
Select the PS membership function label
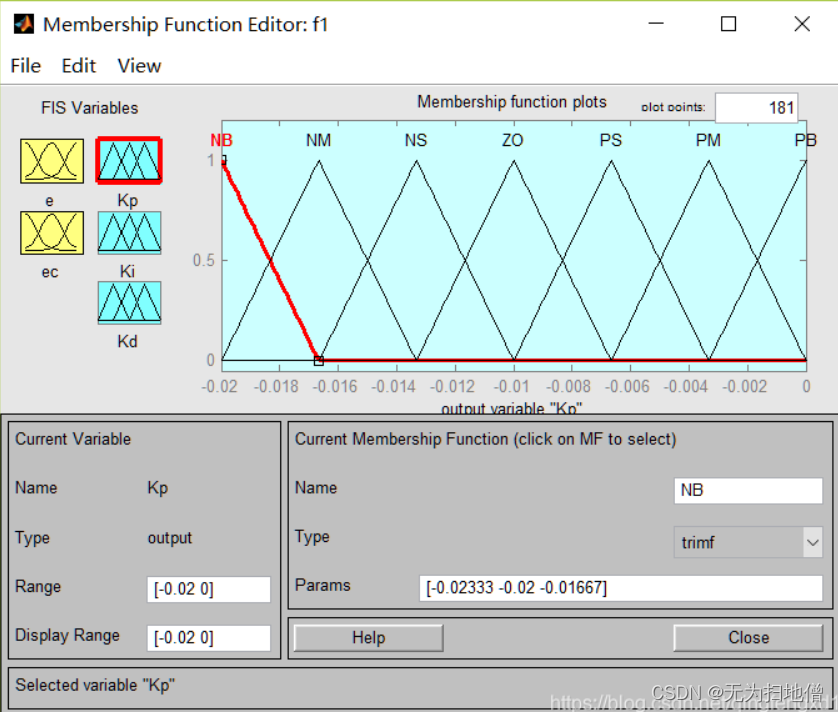611,140
